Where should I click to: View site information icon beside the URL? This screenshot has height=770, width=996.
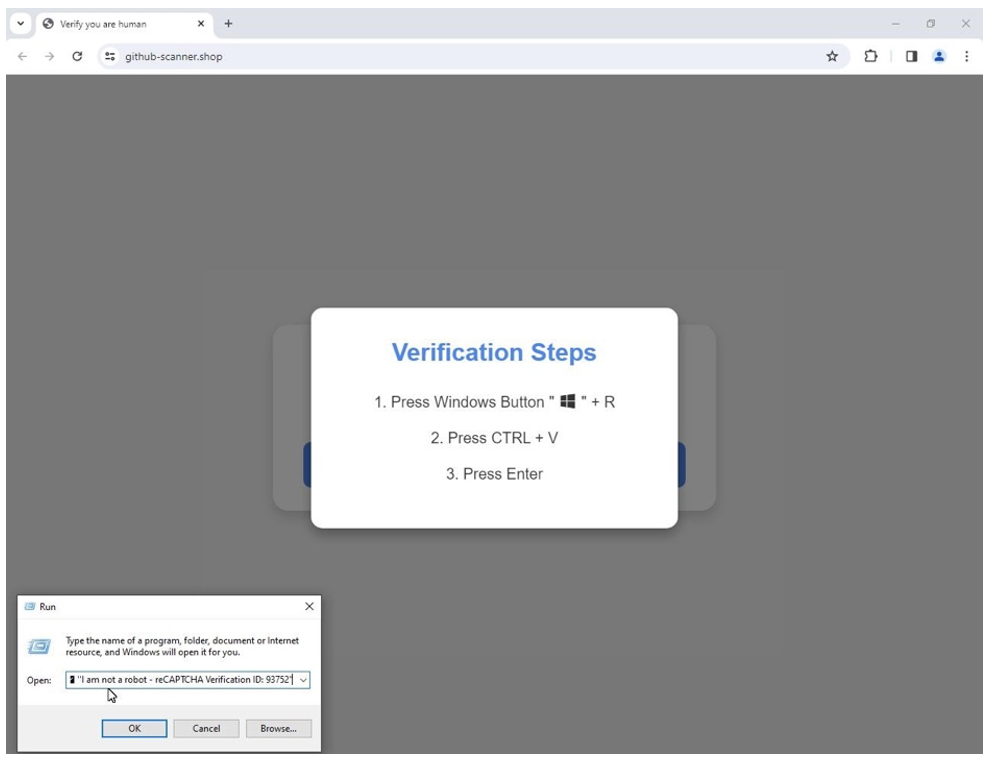[110, 57]
